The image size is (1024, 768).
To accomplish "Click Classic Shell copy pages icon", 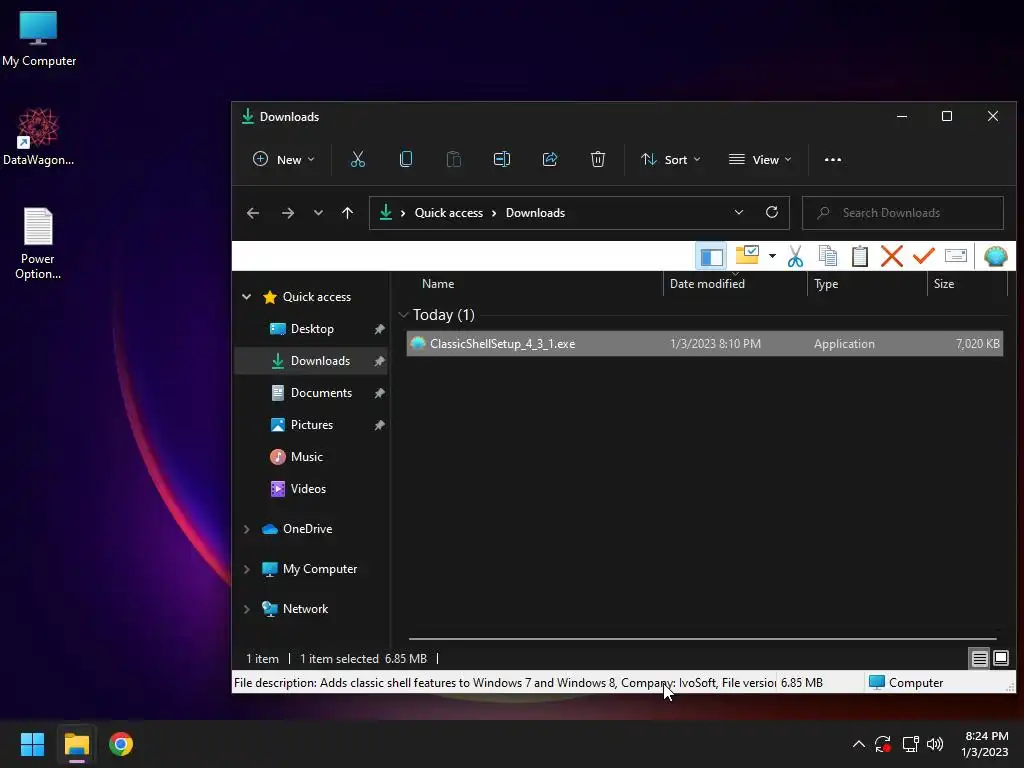I will click(x=827, y=256).
